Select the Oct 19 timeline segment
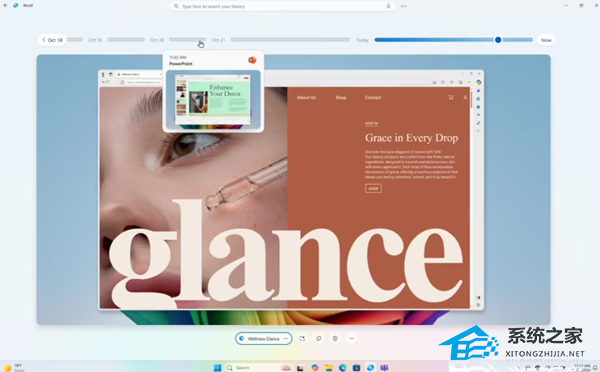This screenshot has width=600, height=372. [x=126, y=39]
